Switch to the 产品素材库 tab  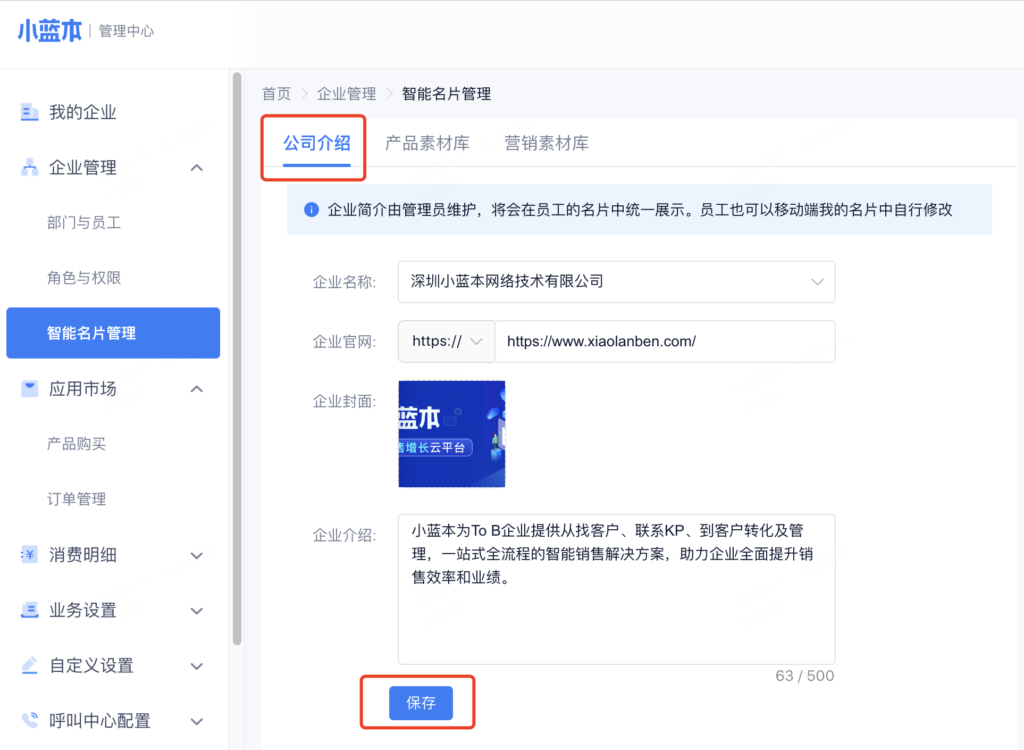(x=427, y=143)
